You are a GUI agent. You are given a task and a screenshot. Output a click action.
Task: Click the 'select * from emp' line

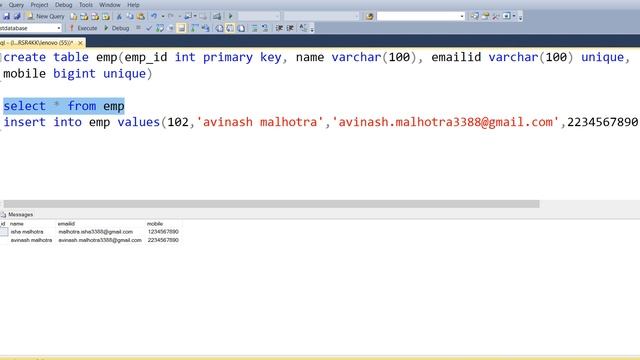pos(64,106)
